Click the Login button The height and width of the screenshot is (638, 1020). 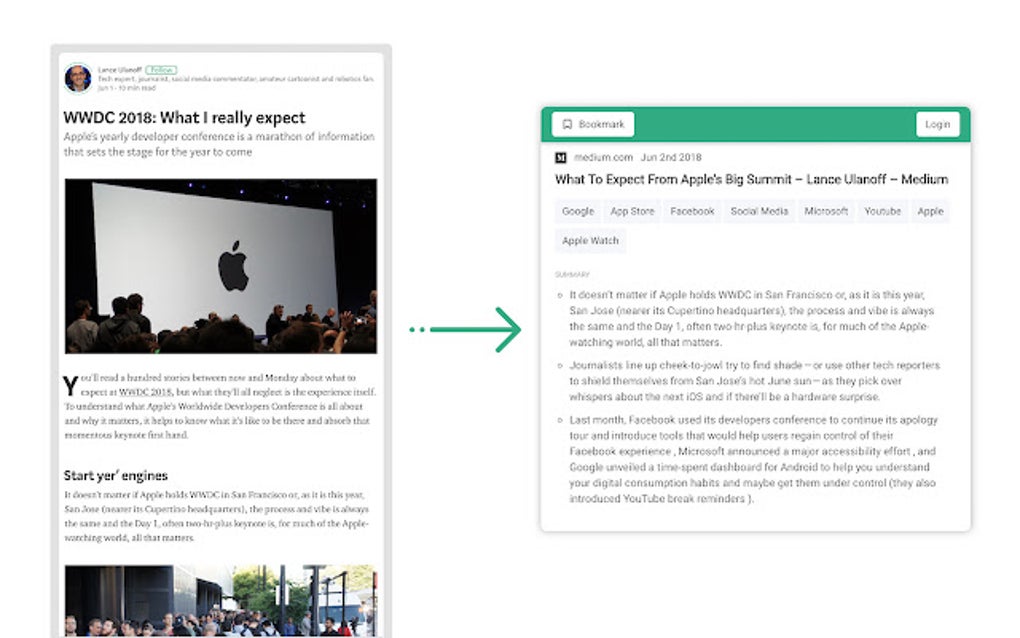point(937,123)
